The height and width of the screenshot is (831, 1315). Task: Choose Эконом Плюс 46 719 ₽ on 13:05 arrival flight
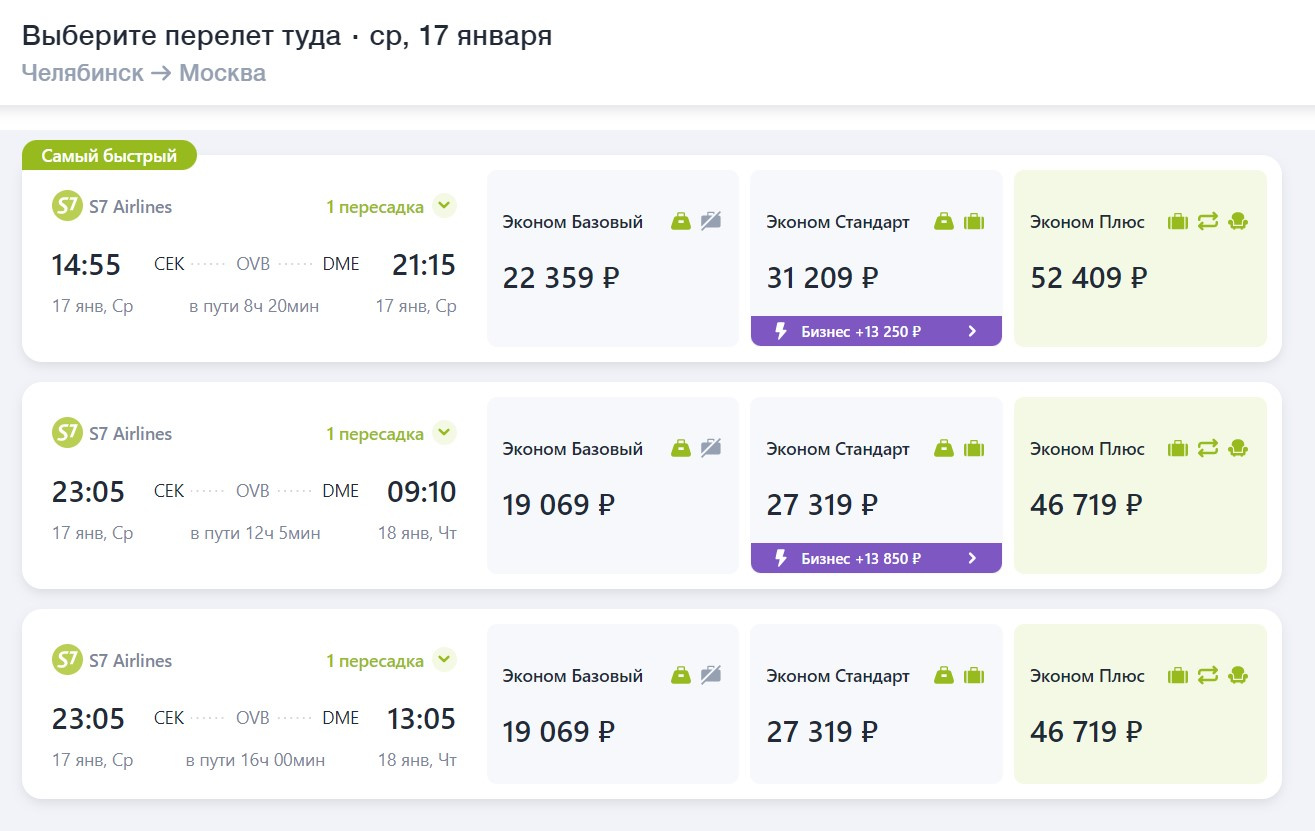click(x=1140, y=713)
